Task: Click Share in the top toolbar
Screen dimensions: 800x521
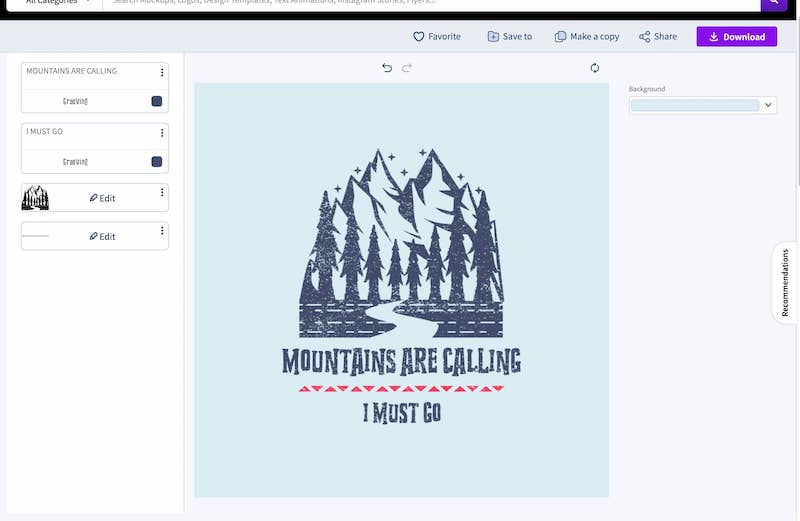Action: tap(658, 37)
